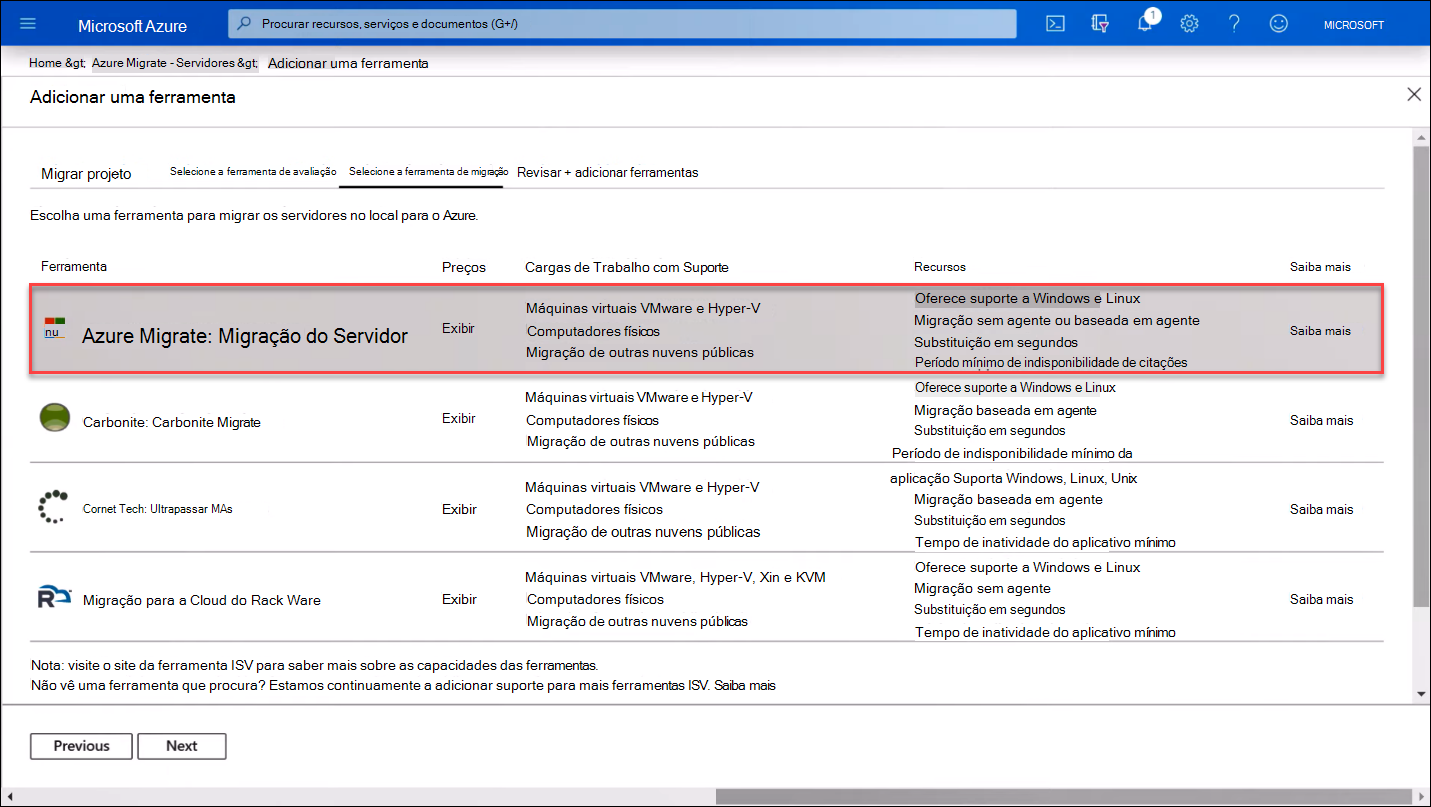Image resolution: width=1431 pixels, height=807 pixels.
Task: Open the help question mark icon
Action: (x=1234, y=24)
